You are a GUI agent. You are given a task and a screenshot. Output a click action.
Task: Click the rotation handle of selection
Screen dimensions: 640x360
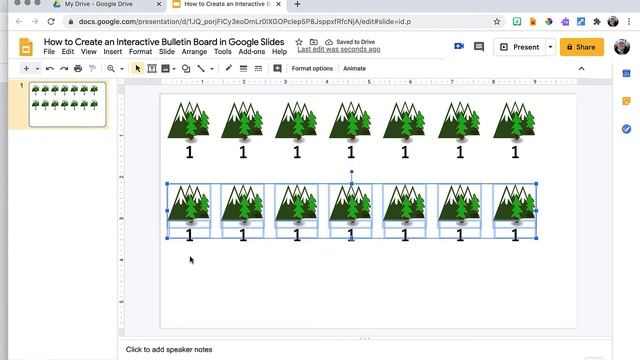click(x=351, y=172)
